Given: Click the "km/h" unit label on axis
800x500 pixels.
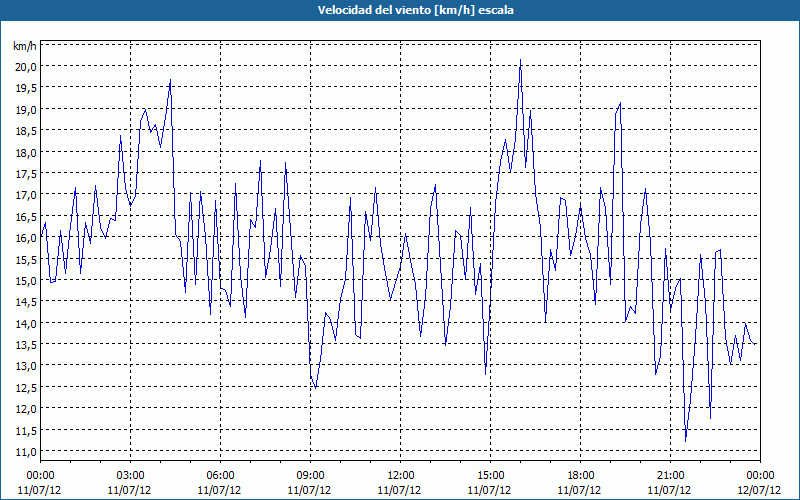Looking at the screenshot, I should click(24, 47).
